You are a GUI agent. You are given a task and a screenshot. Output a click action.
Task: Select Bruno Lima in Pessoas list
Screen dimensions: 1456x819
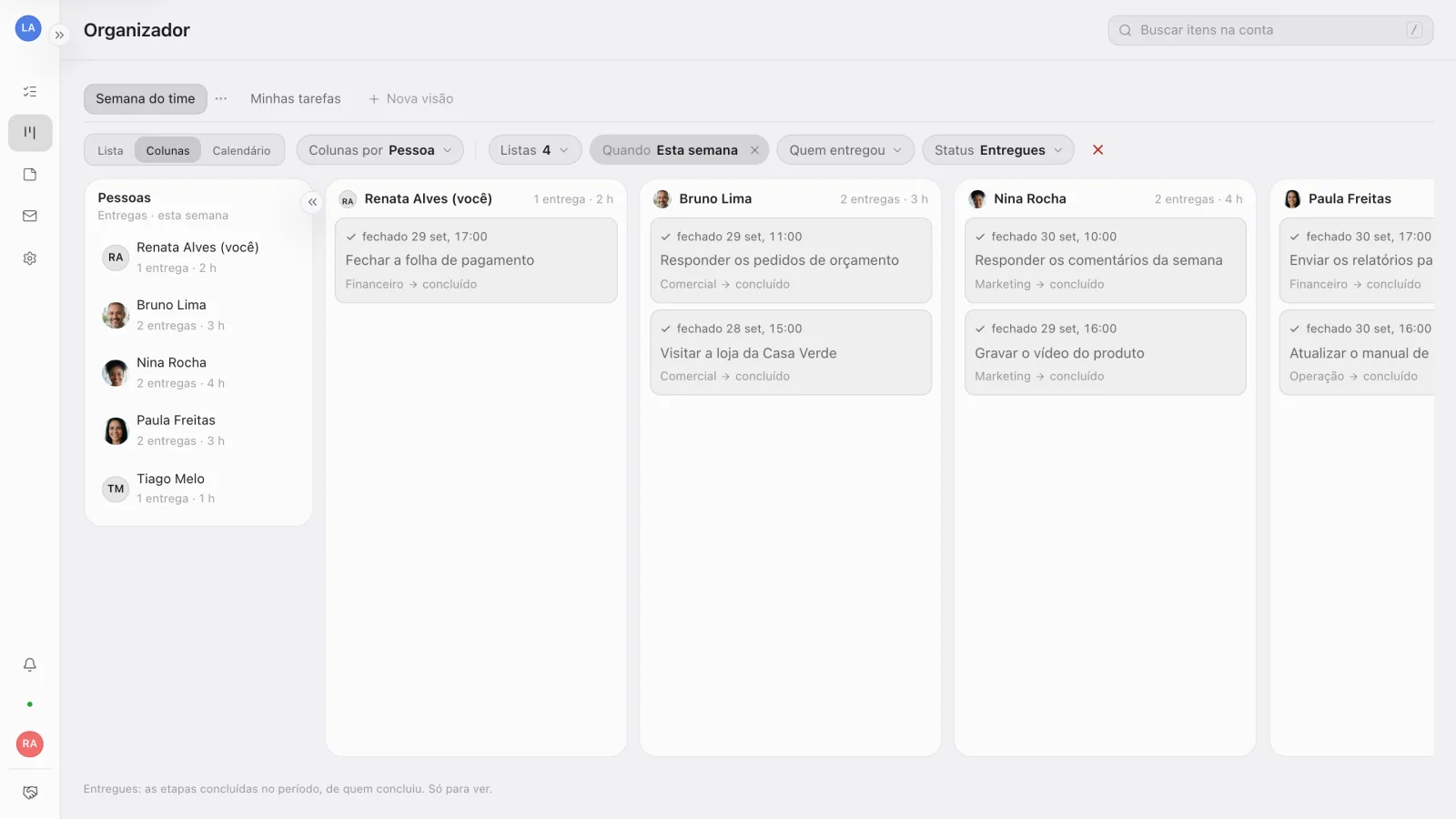[198, 315]
